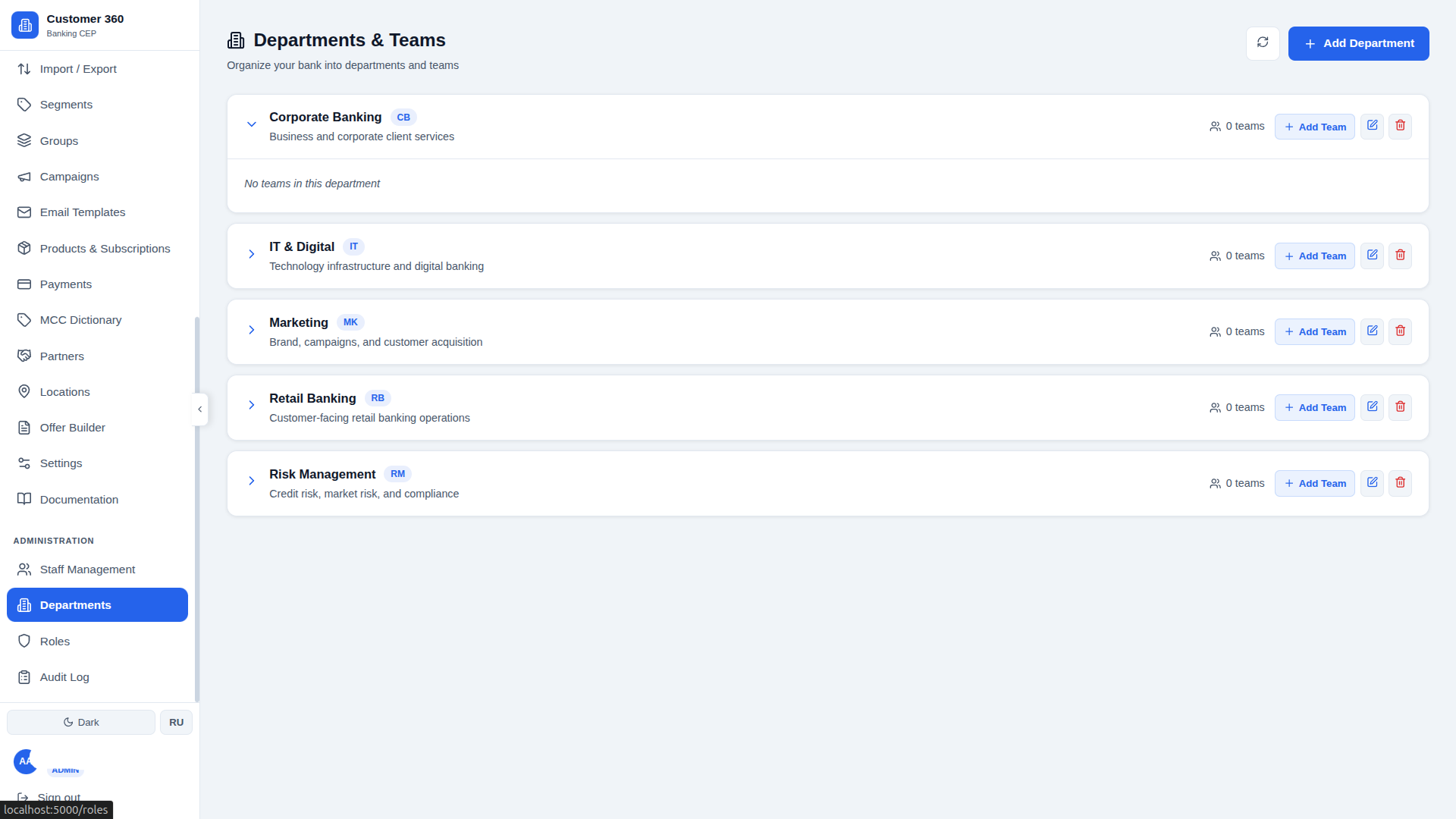
Task: Delete the Marketing department
Action: [1400, 331]
